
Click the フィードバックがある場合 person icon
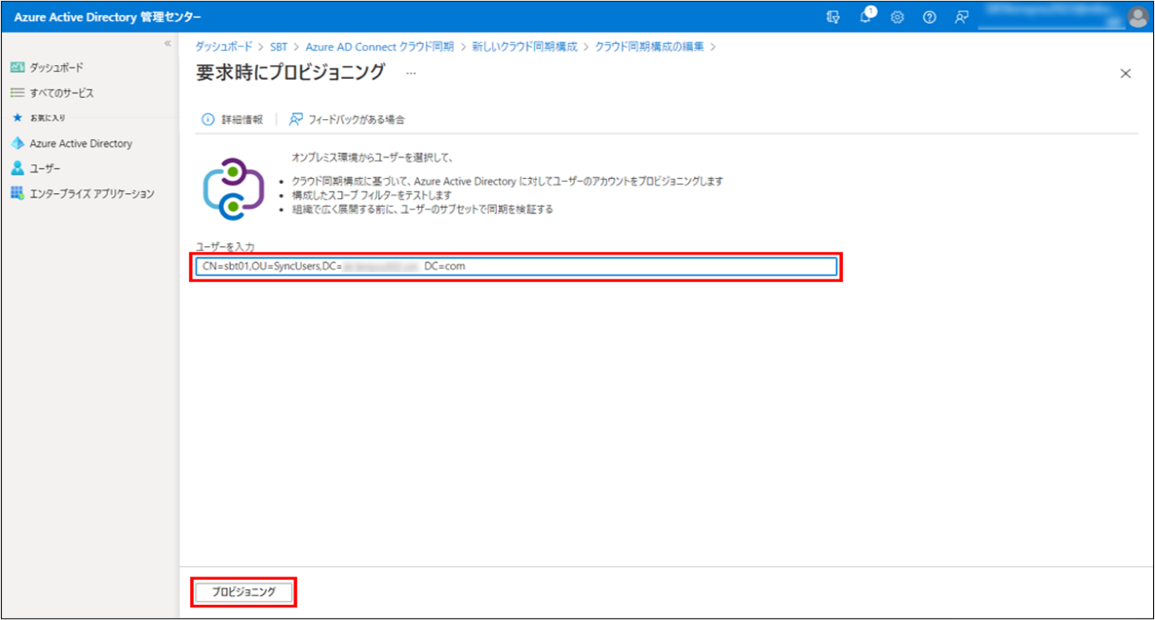tap(296, 119)
